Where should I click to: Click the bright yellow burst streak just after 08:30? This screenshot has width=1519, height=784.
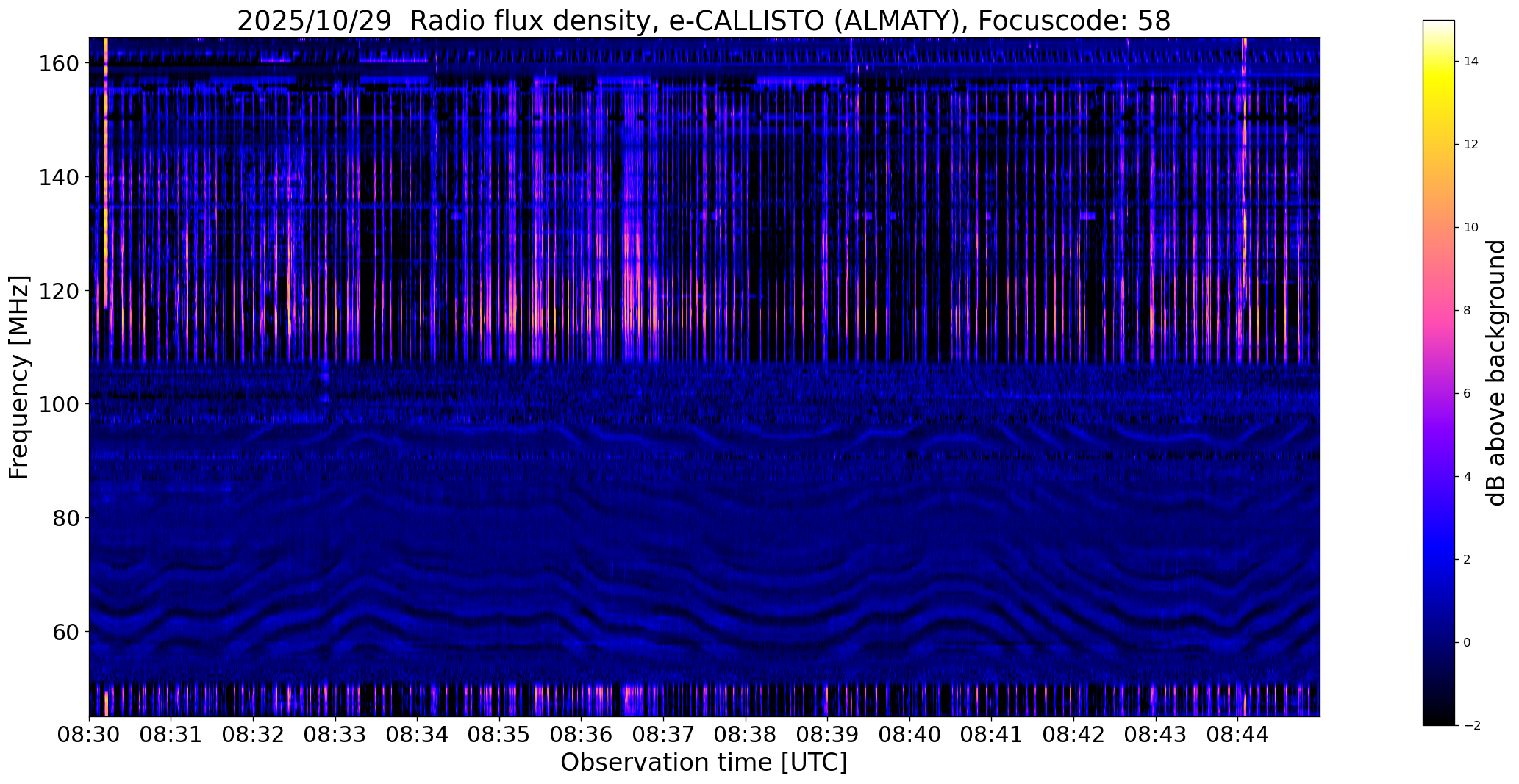click(107, 173)
